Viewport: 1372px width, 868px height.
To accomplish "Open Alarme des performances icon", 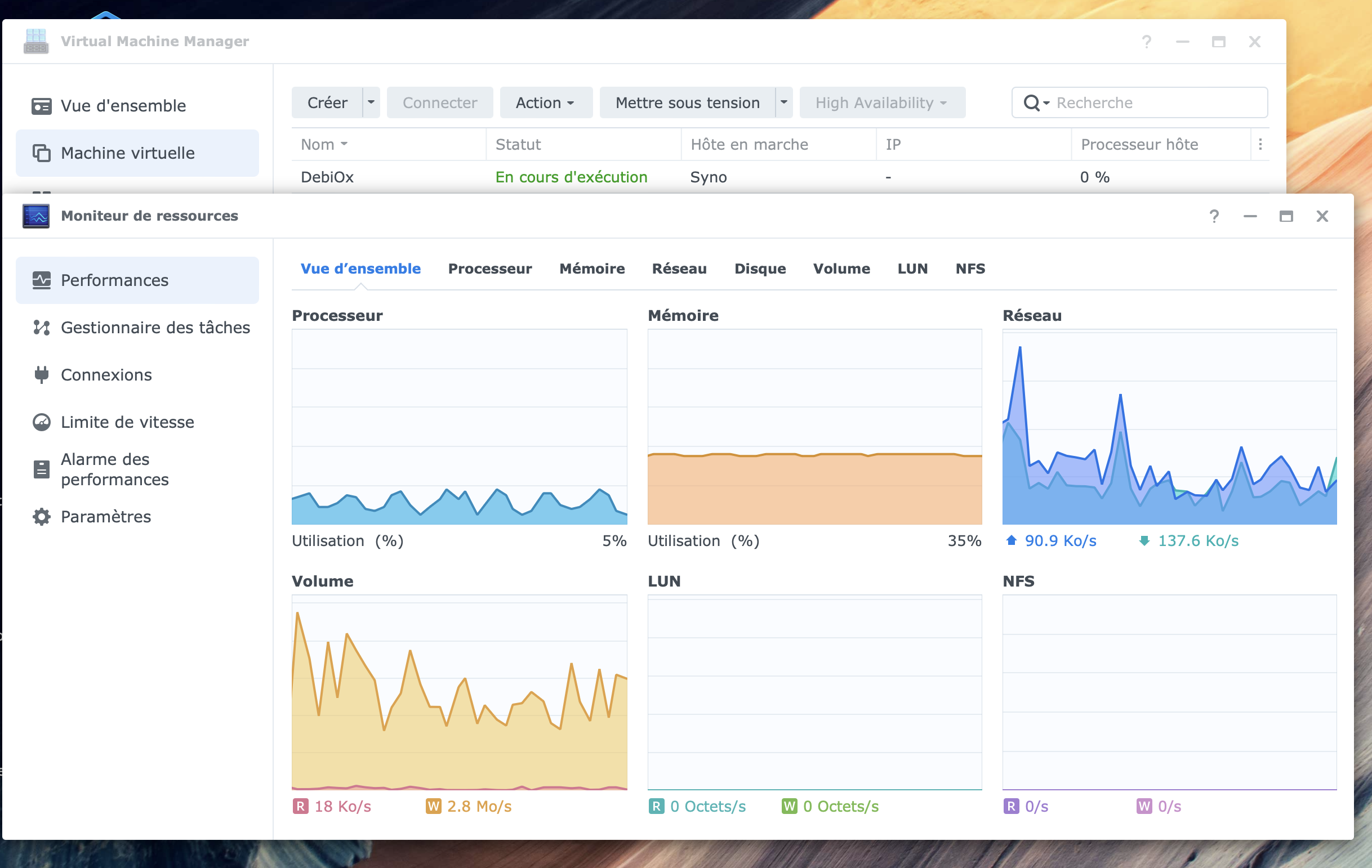I will 41,469.
